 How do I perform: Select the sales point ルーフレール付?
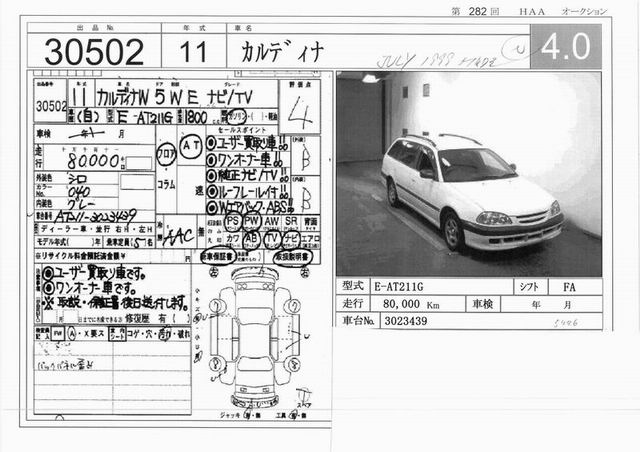tap(247, 191)
